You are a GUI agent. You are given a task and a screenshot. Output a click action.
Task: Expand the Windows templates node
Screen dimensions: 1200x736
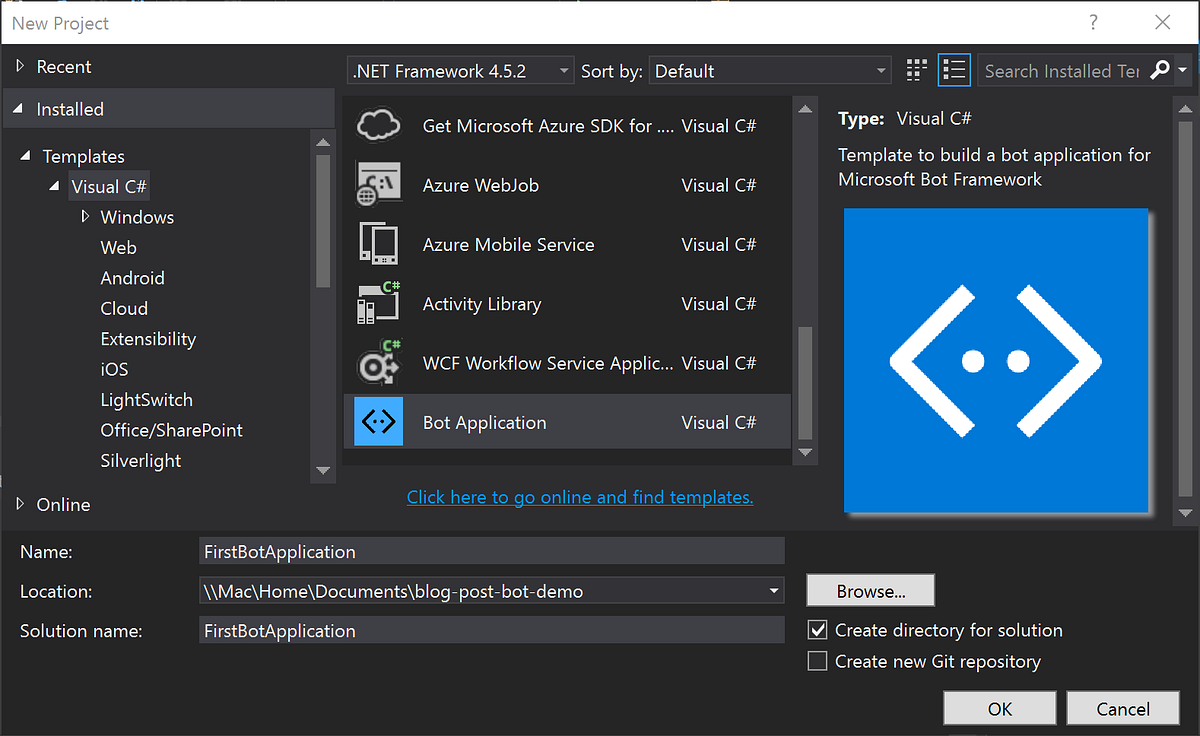click(85, 216)
